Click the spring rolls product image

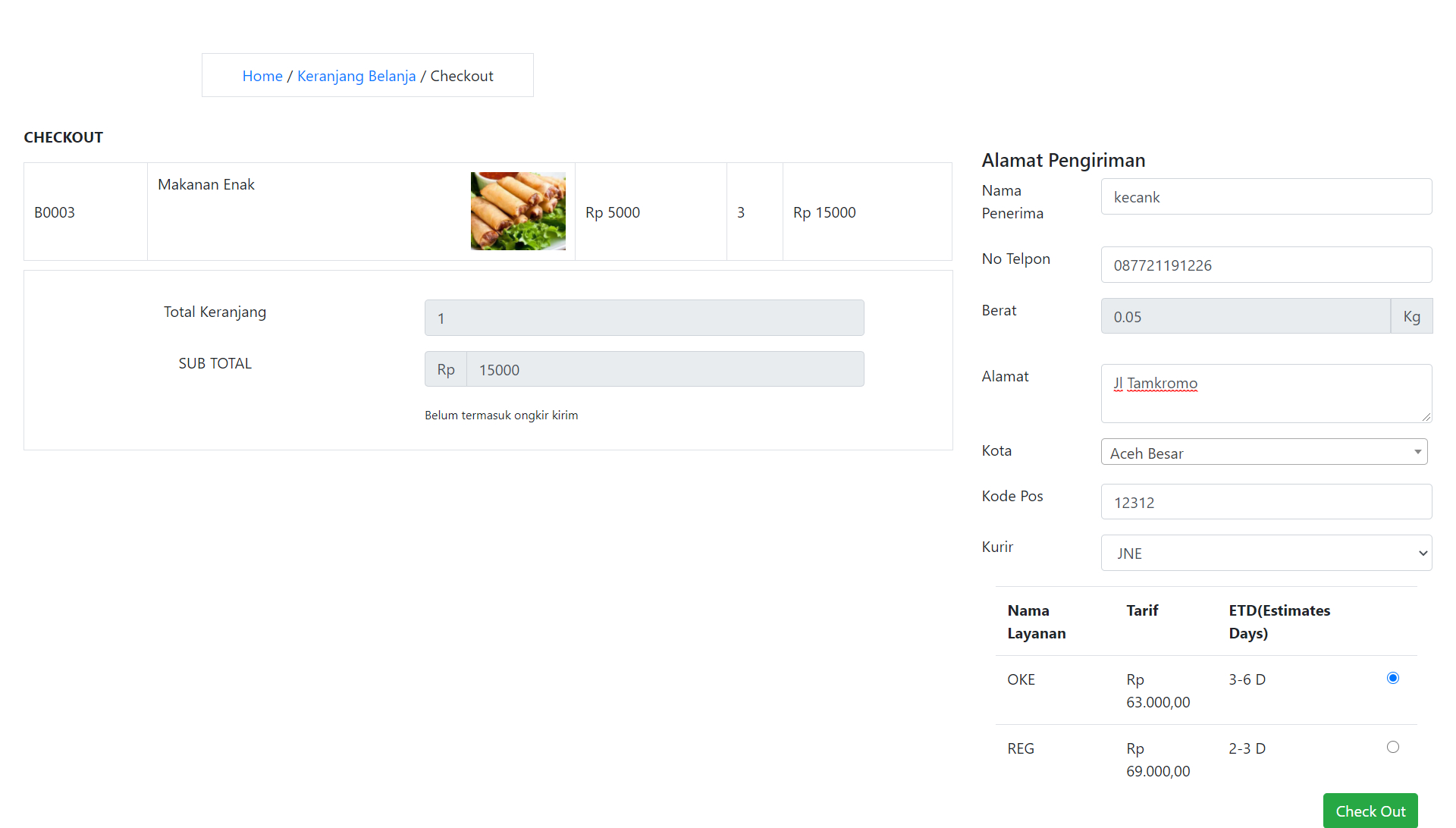(x=518, y=211)
